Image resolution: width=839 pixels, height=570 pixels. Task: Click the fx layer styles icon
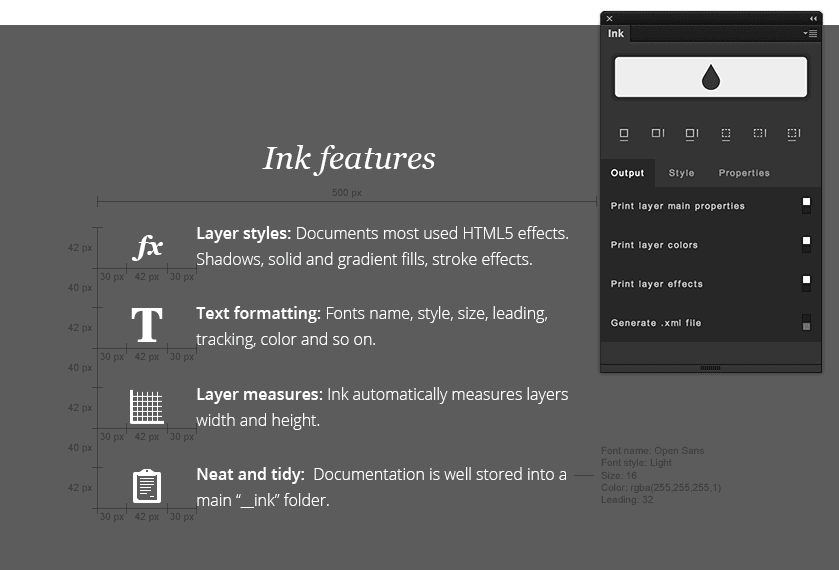pyautogui.click(x=147, y=247)
